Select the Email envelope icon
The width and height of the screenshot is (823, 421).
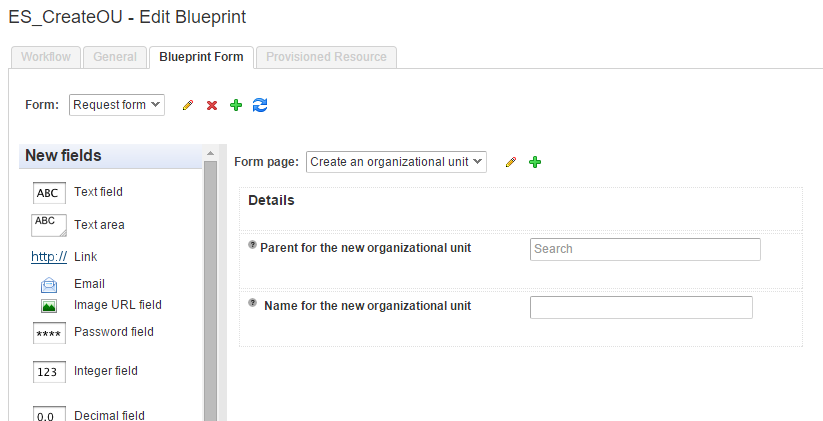49,285
